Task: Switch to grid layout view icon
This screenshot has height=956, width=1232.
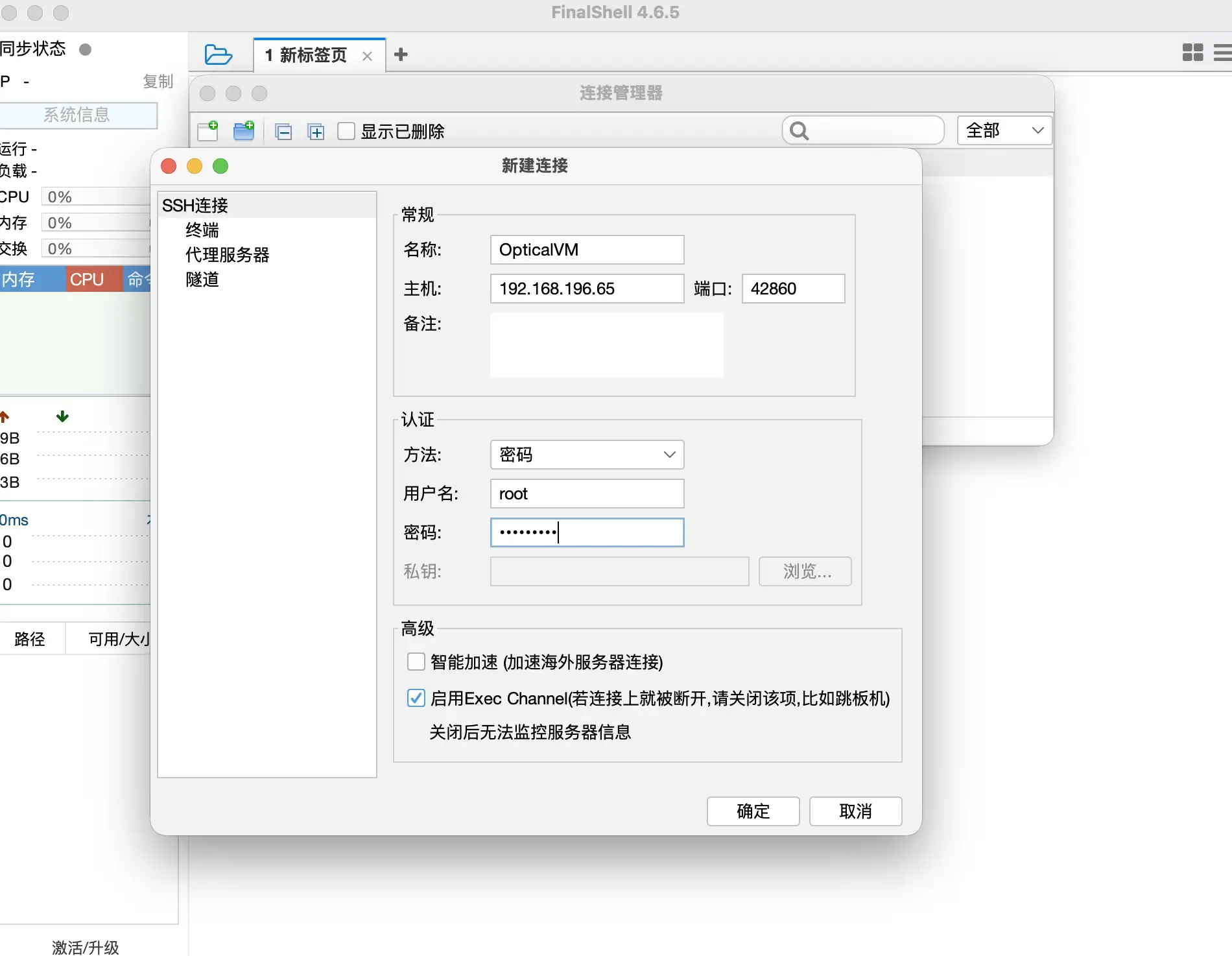Action: [x=1192, y=53]
